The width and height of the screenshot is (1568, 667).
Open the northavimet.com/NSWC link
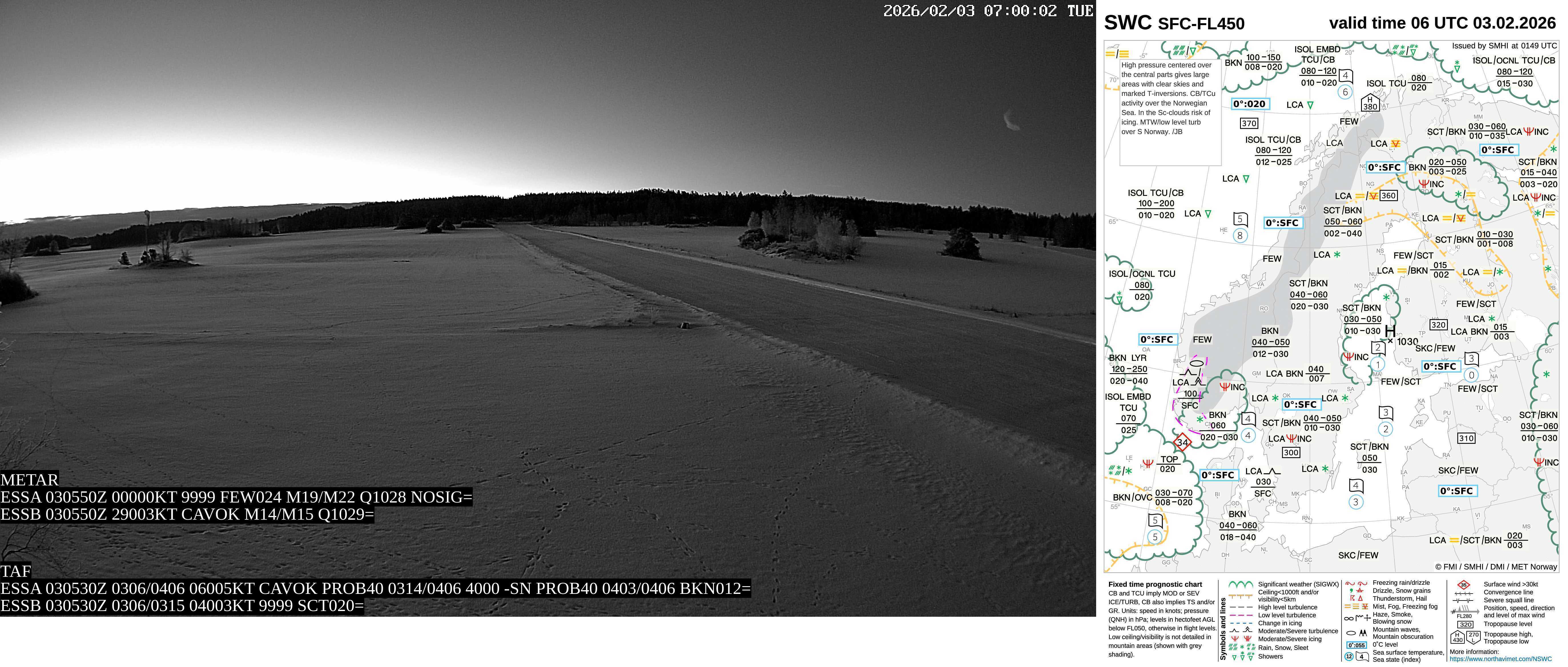coord(1500,659)
